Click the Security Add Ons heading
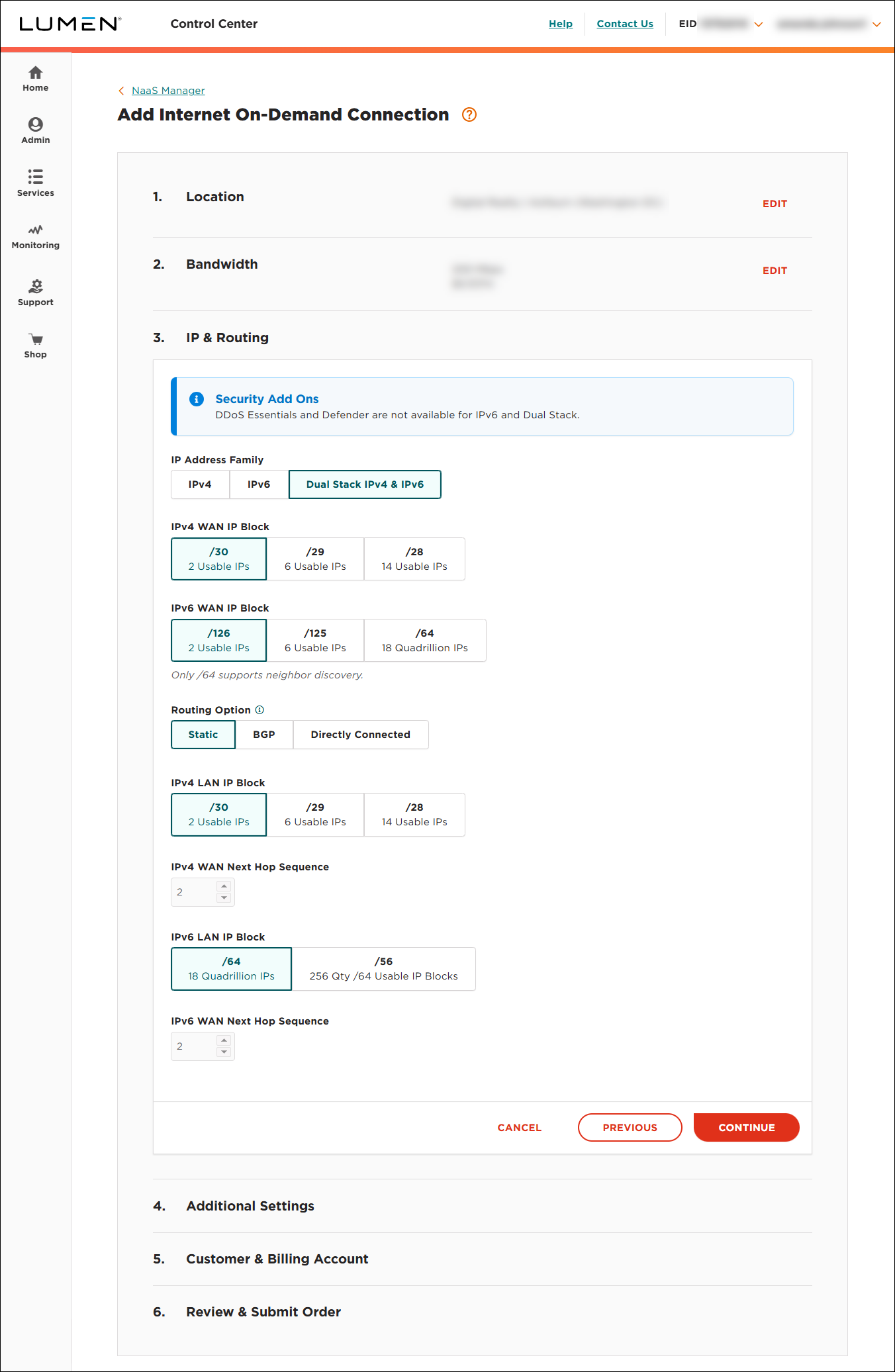This screenshot has height=1372, width=895. tap(267, 399)
